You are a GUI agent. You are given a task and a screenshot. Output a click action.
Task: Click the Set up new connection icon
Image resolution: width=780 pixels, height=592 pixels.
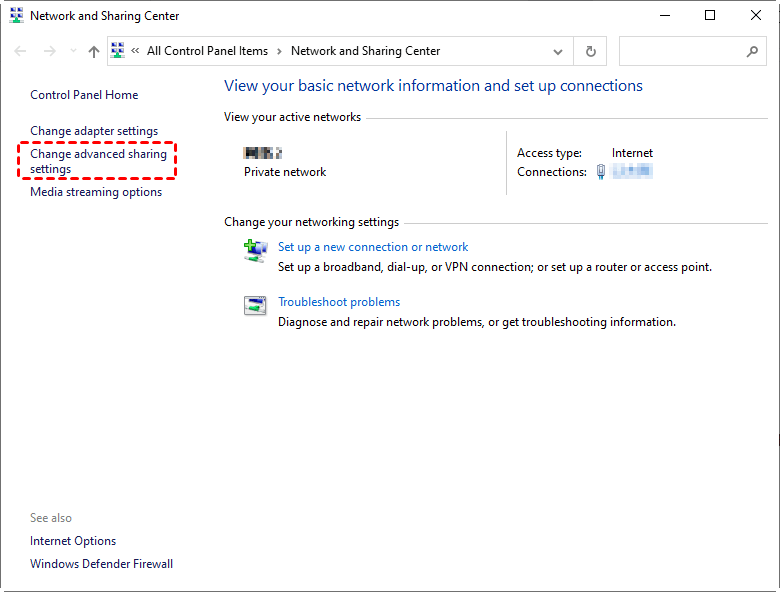pyautogui.click(x=255, y=250)
